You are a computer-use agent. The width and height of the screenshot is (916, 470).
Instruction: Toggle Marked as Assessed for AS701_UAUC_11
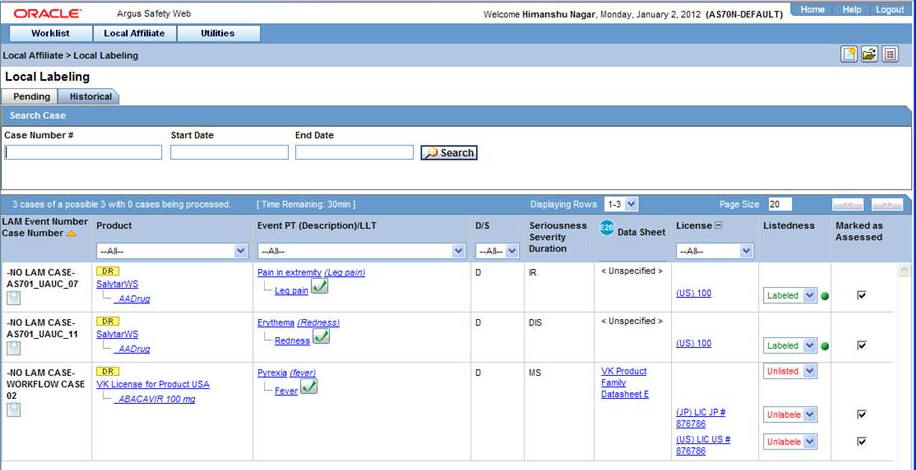click(861, 345)
